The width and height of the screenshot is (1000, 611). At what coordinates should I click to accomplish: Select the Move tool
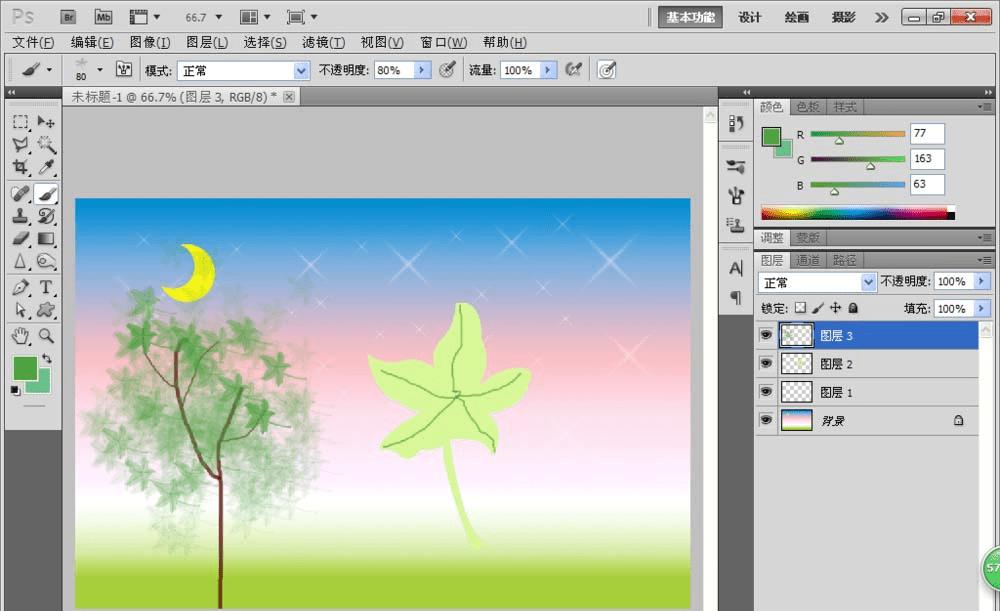pyautogui.click(x=46, y=122)
